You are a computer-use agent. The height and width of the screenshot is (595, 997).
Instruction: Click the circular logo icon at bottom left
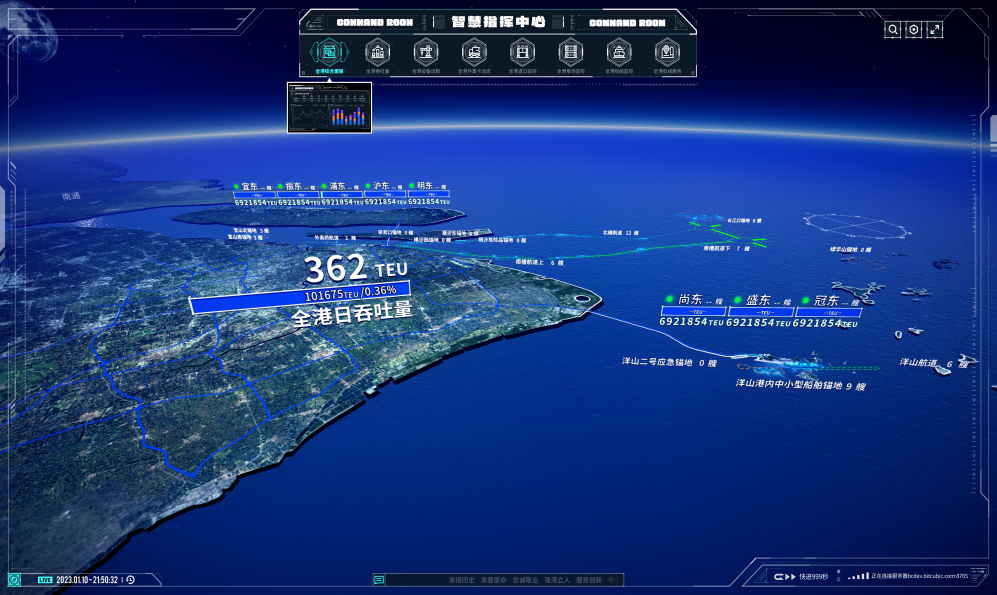[x=15, y=580]
